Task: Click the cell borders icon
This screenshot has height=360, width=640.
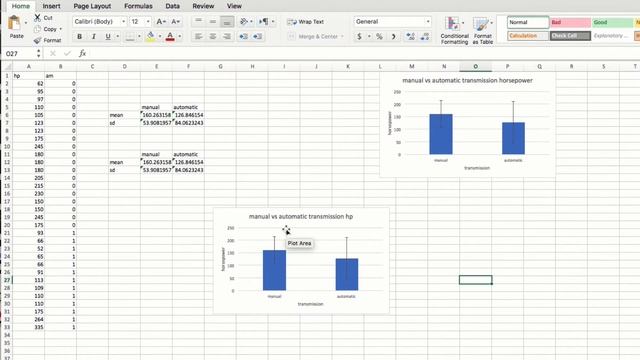Action: pyautogui.click(x=130, y=37)
